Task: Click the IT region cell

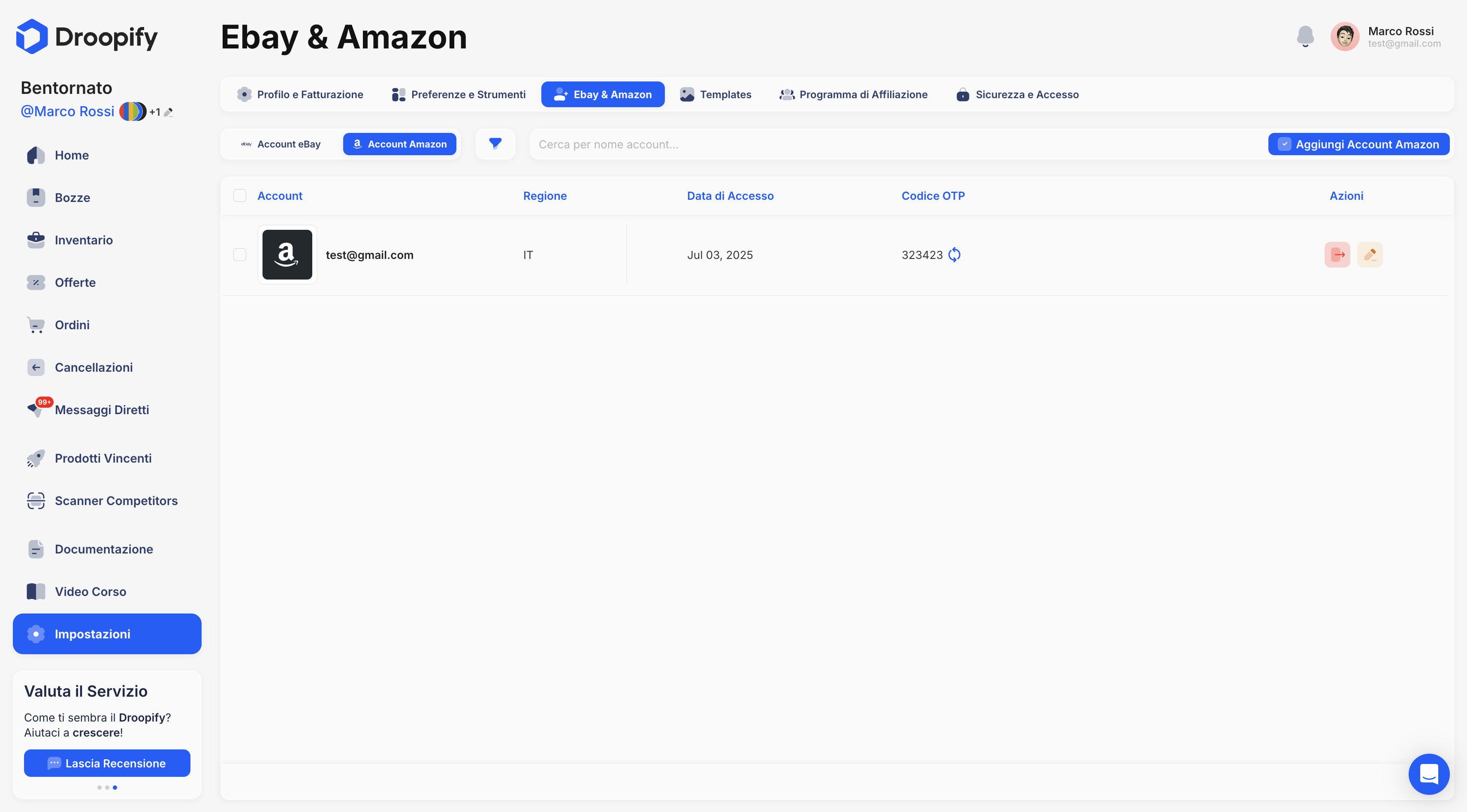Action: click(x=528, y=255)
